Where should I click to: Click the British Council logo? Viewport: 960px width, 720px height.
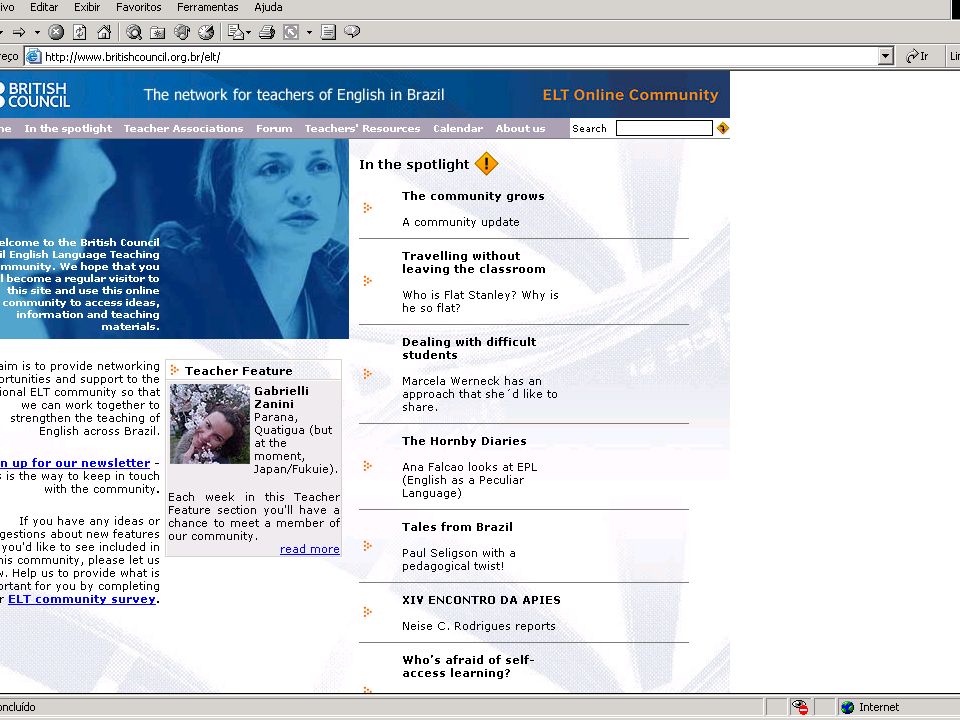pos(35,95)
